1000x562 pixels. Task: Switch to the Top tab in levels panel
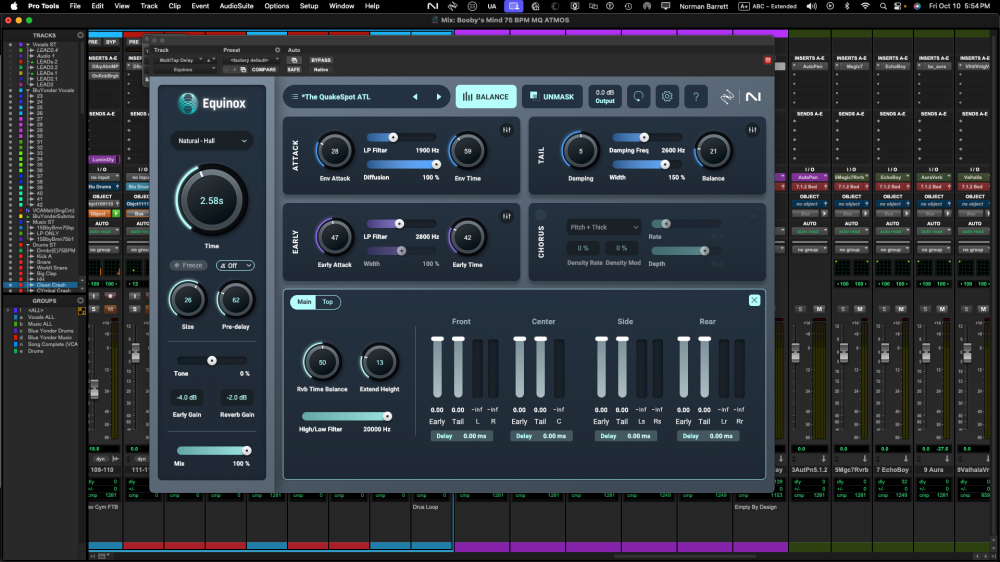click(327, 302)
